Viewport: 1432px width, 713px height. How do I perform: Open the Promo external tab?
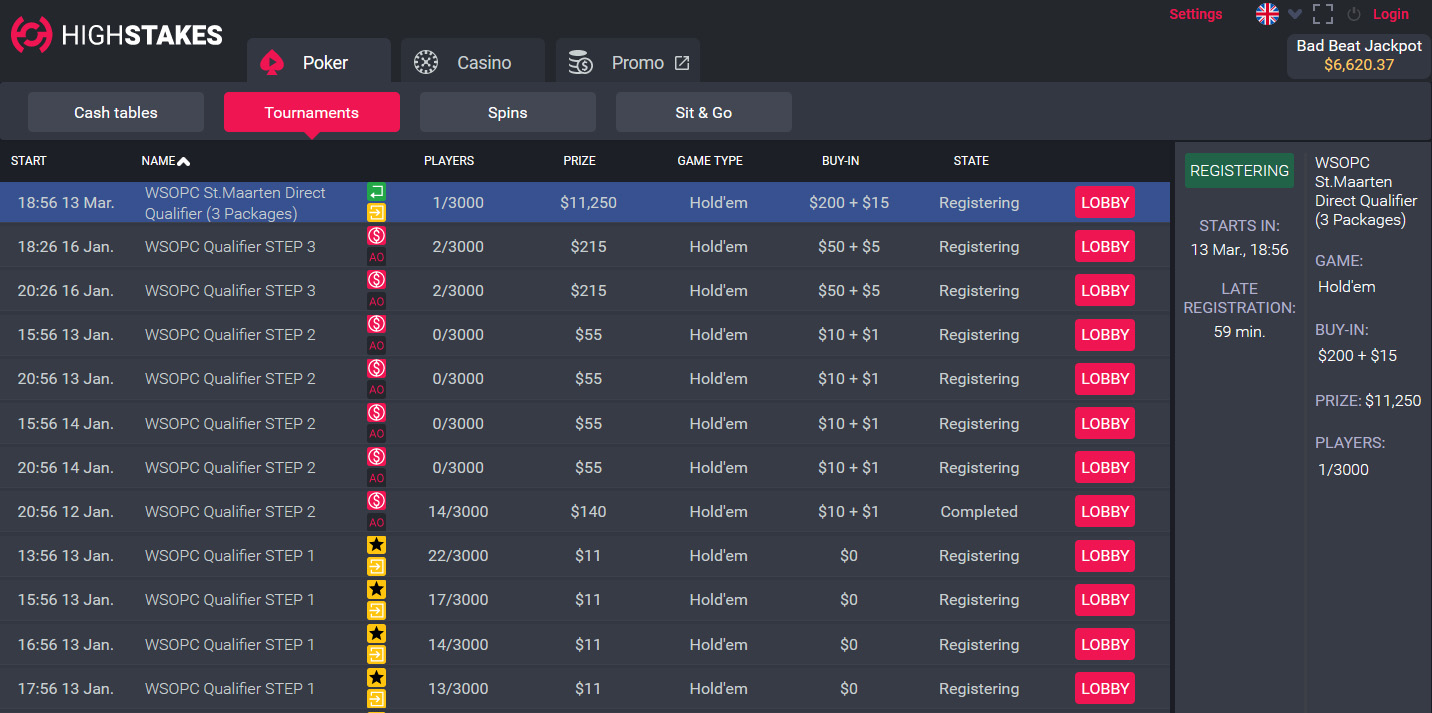tap(627, 63)
